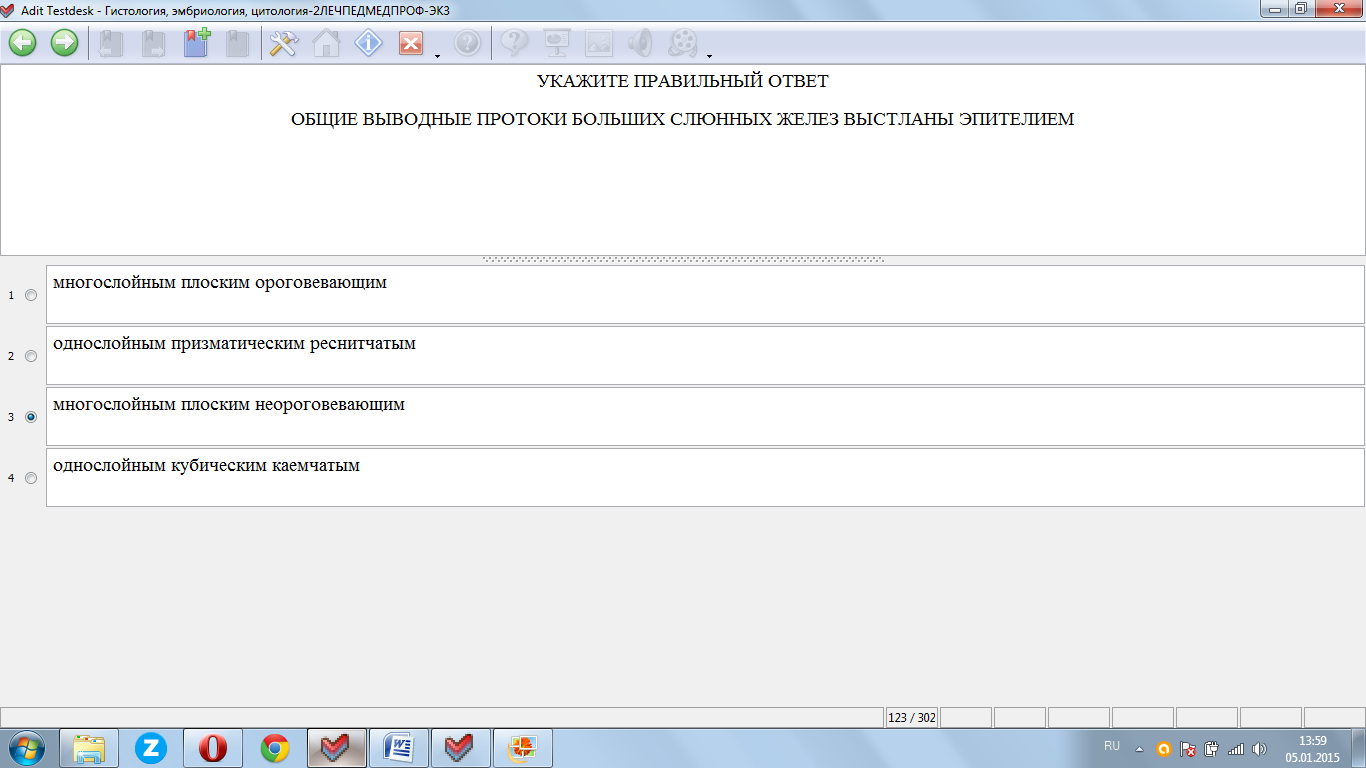Open the blue Z application in taskbar

[x=151, y=748]
